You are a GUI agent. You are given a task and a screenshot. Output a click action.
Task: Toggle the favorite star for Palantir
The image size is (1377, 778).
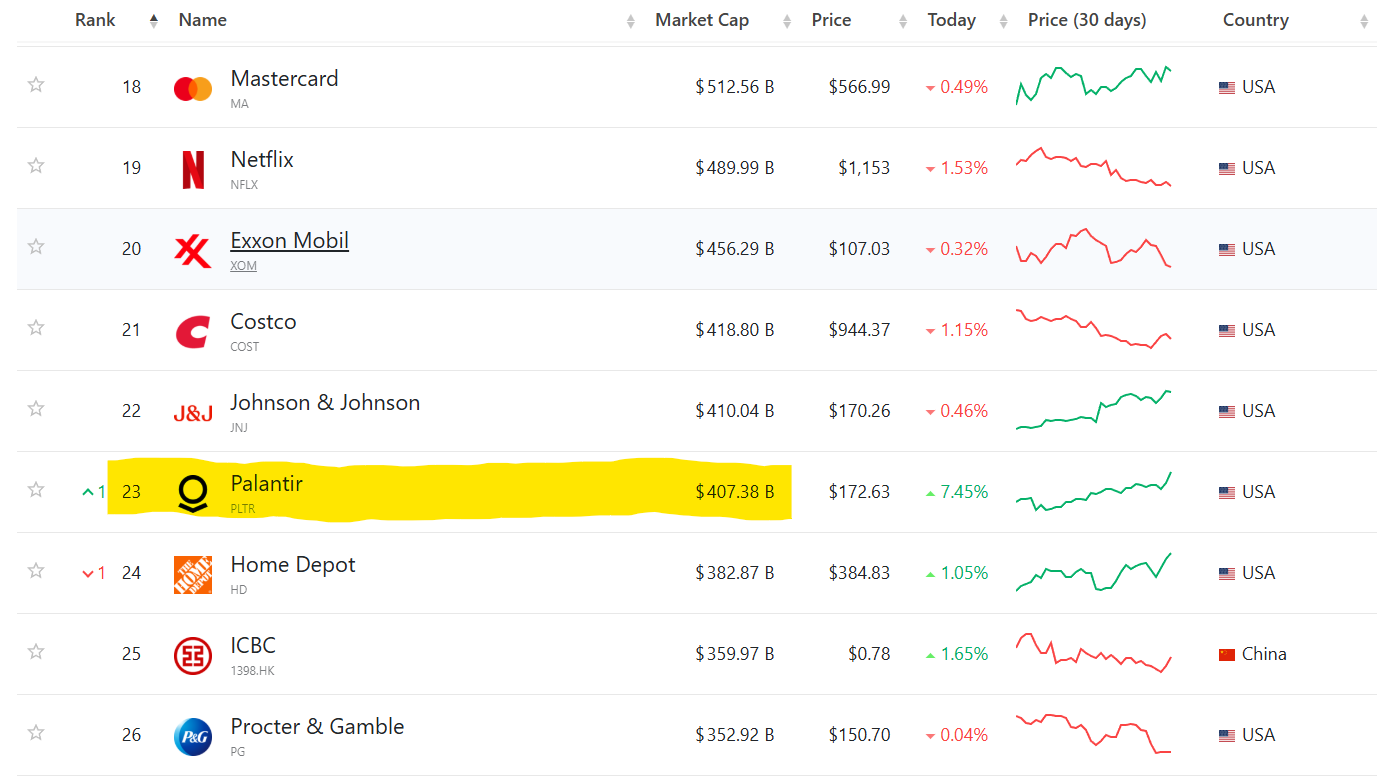tap(36, 489)
